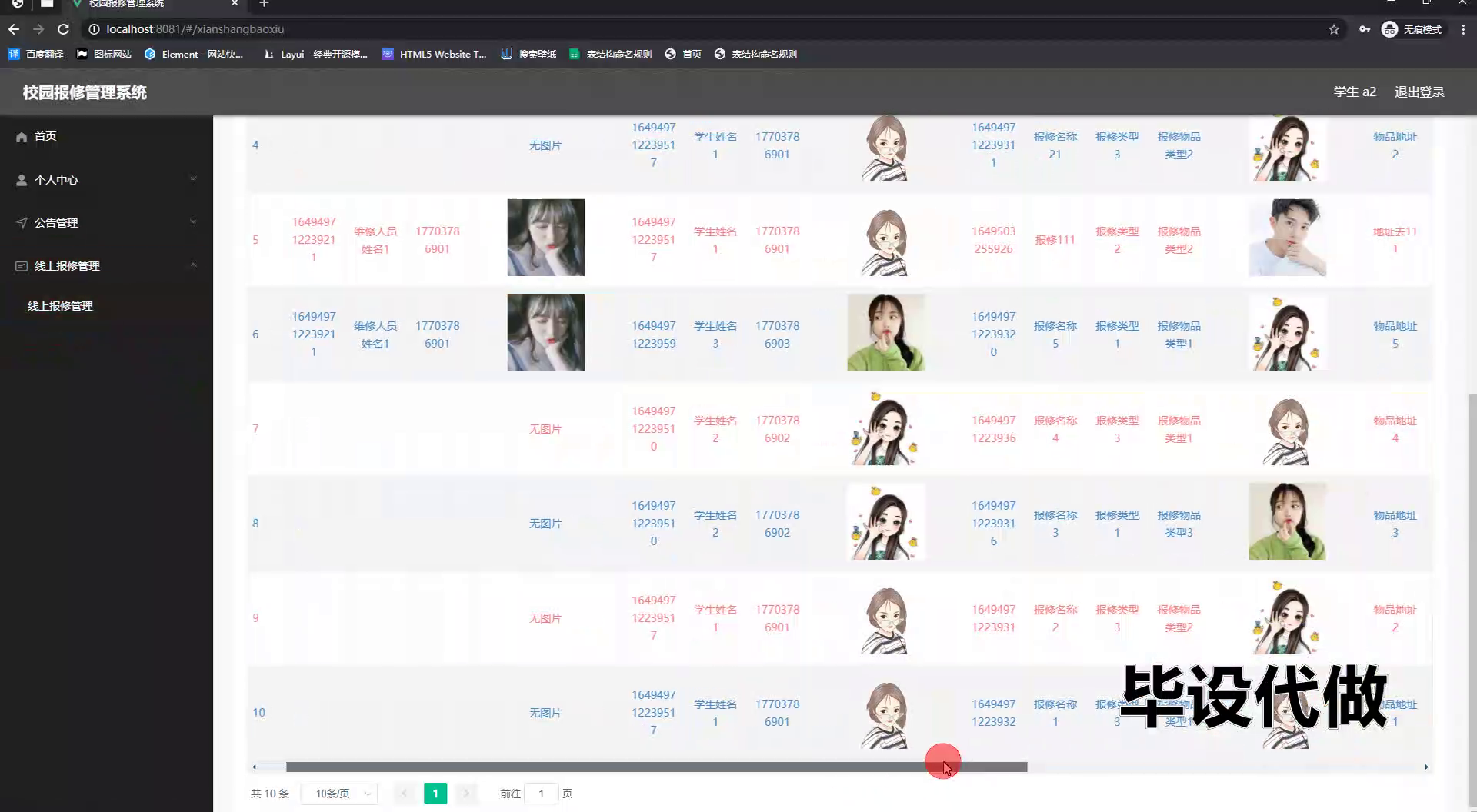Open the password key icon in address bar

[x=1365, y=29]
